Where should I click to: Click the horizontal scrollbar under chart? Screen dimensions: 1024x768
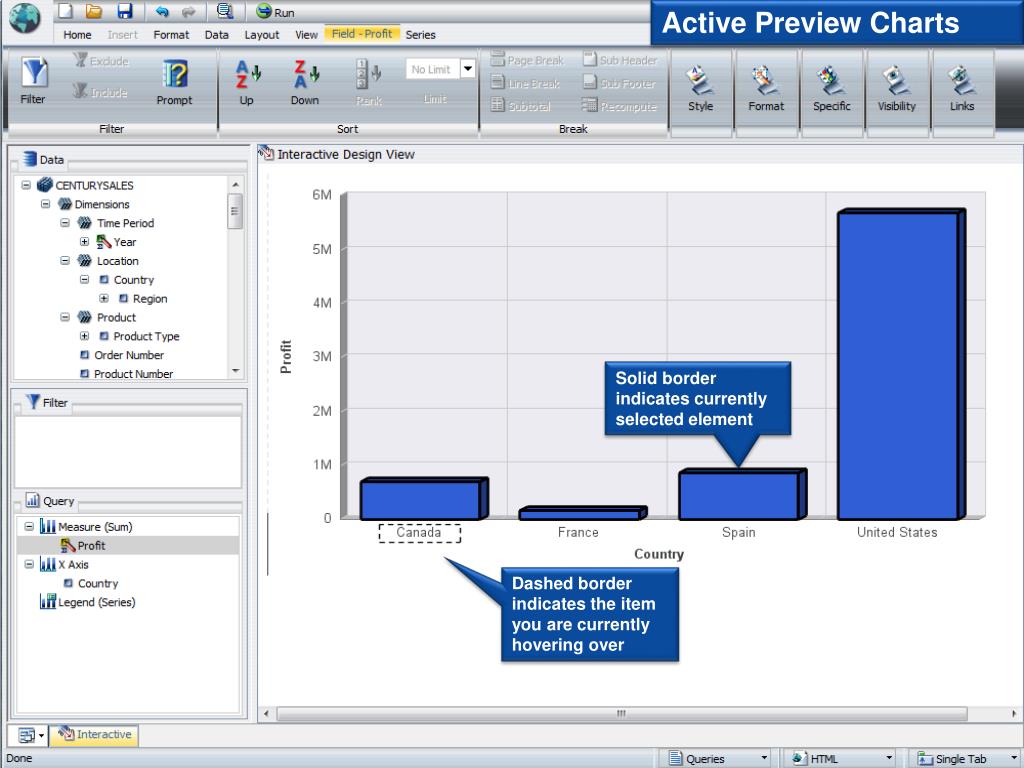(620, 714)
